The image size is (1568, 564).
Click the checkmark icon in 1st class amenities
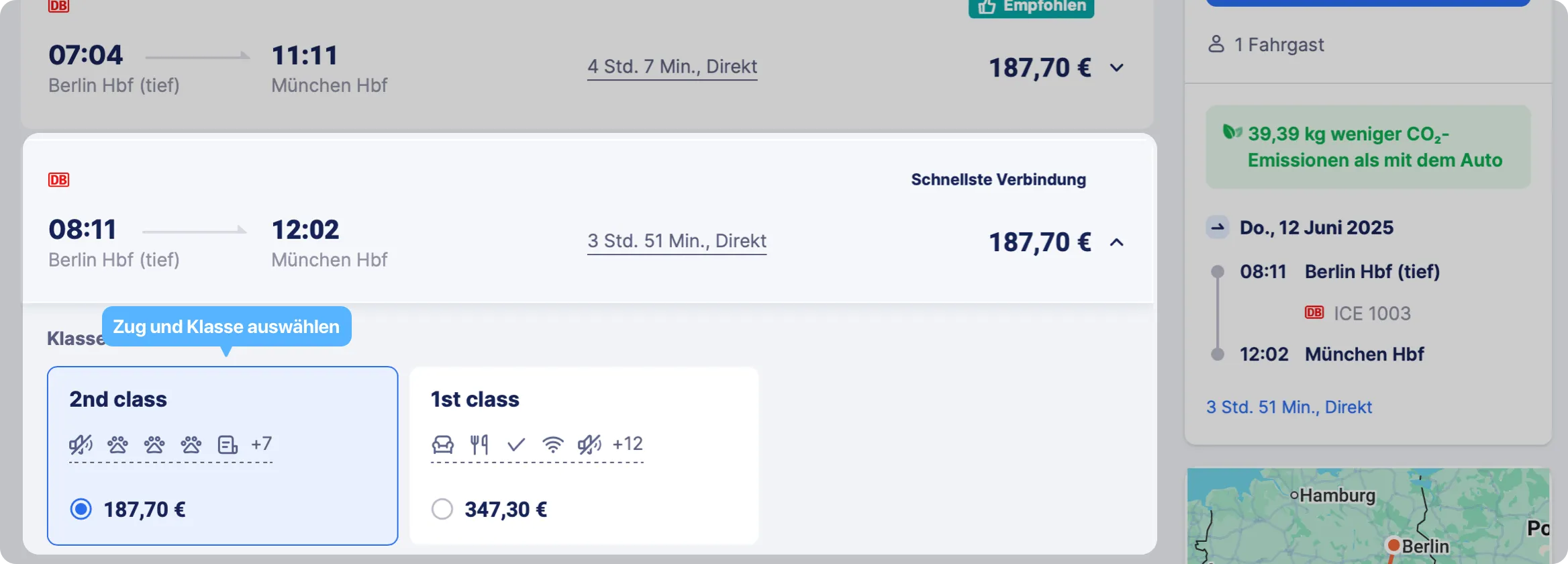(x=516, y=444)
